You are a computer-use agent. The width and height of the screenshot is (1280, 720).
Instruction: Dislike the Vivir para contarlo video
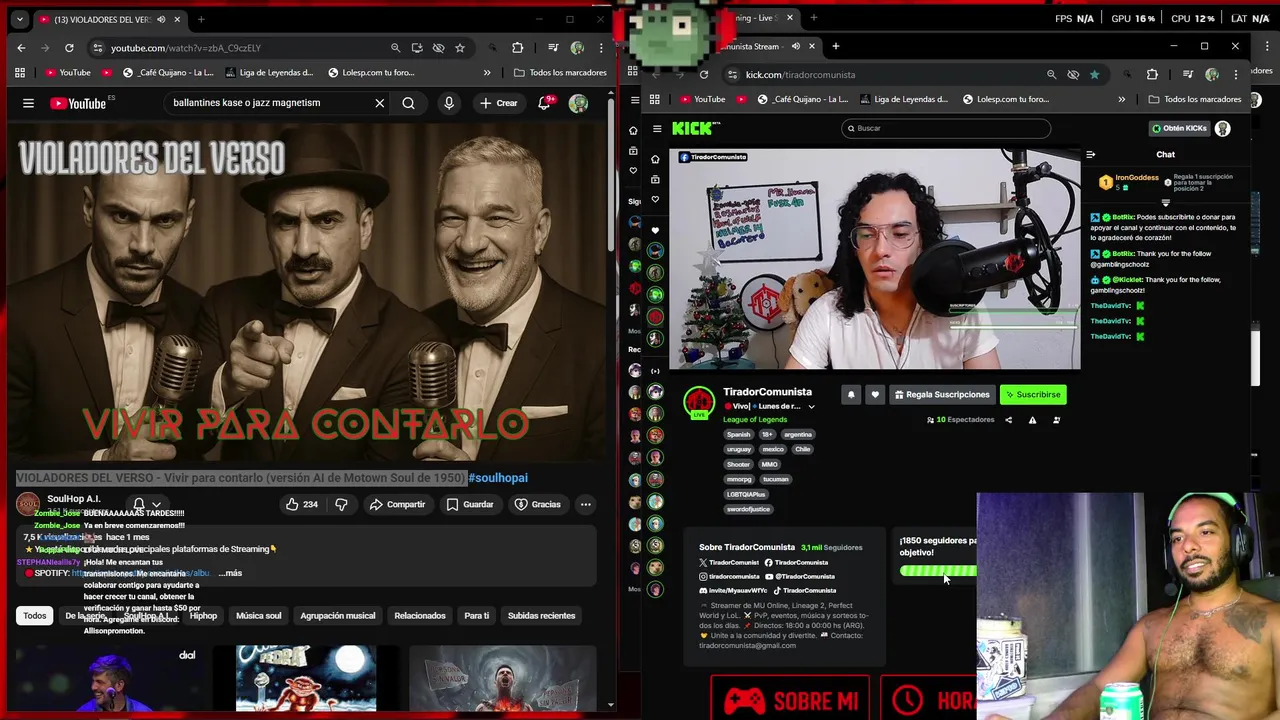(x=341, y=504)
